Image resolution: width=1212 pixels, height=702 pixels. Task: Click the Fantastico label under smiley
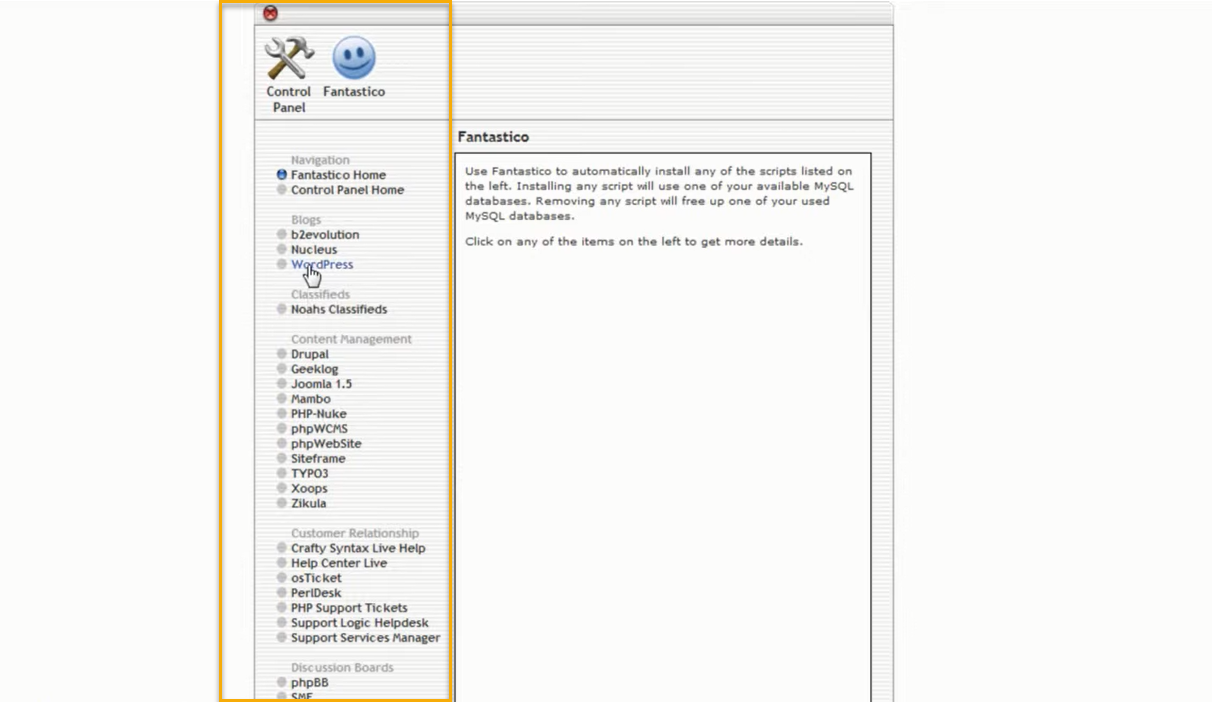(354, 92)
